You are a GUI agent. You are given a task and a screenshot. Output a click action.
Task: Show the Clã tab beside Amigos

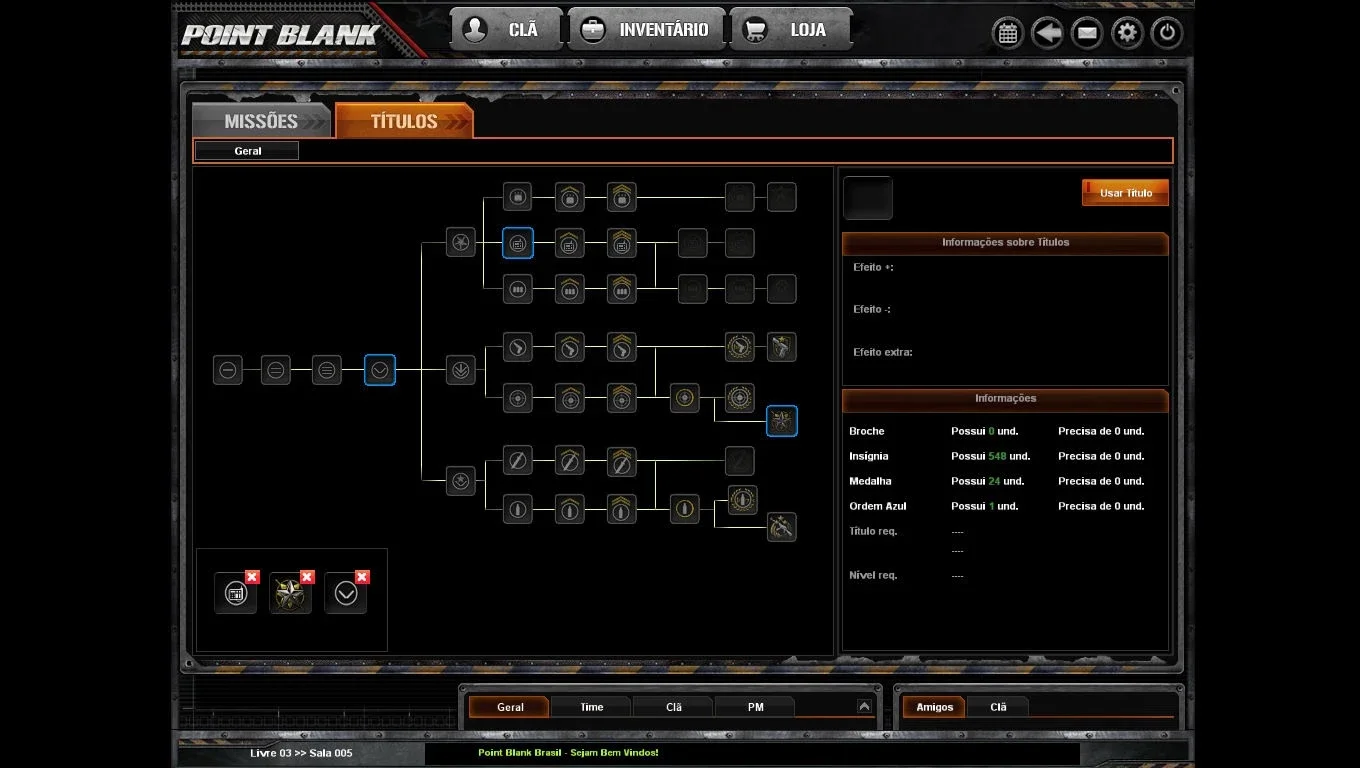998,707
